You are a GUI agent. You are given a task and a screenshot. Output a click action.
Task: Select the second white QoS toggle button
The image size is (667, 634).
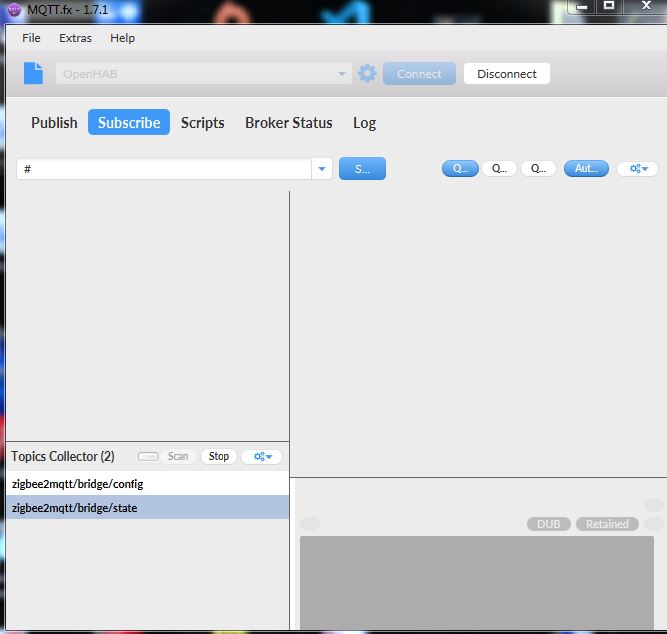pos(499,168)
